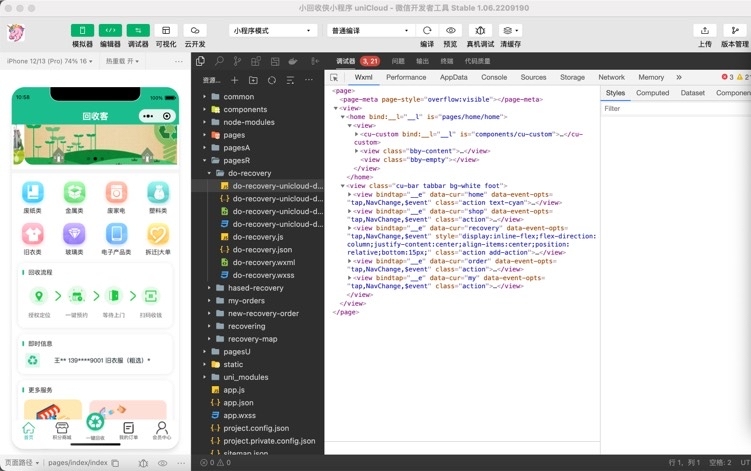Click the Styles Filter input field
This screenshot has height=471, width=751.
(x=675, y=109)
